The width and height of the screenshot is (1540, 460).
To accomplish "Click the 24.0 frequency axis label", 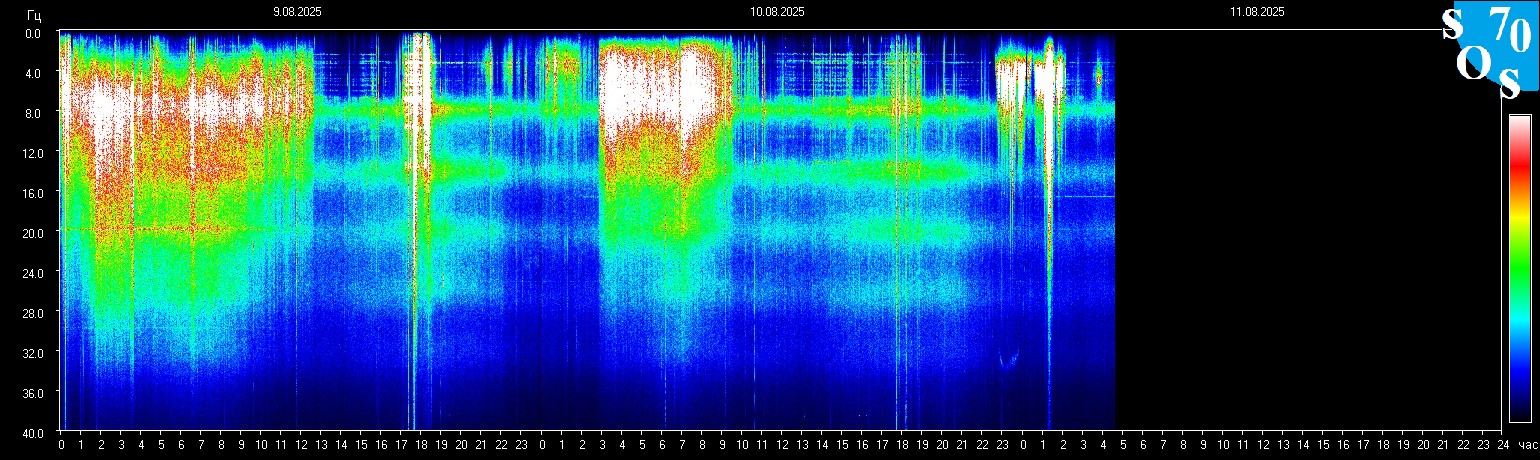I will (31, 272).
